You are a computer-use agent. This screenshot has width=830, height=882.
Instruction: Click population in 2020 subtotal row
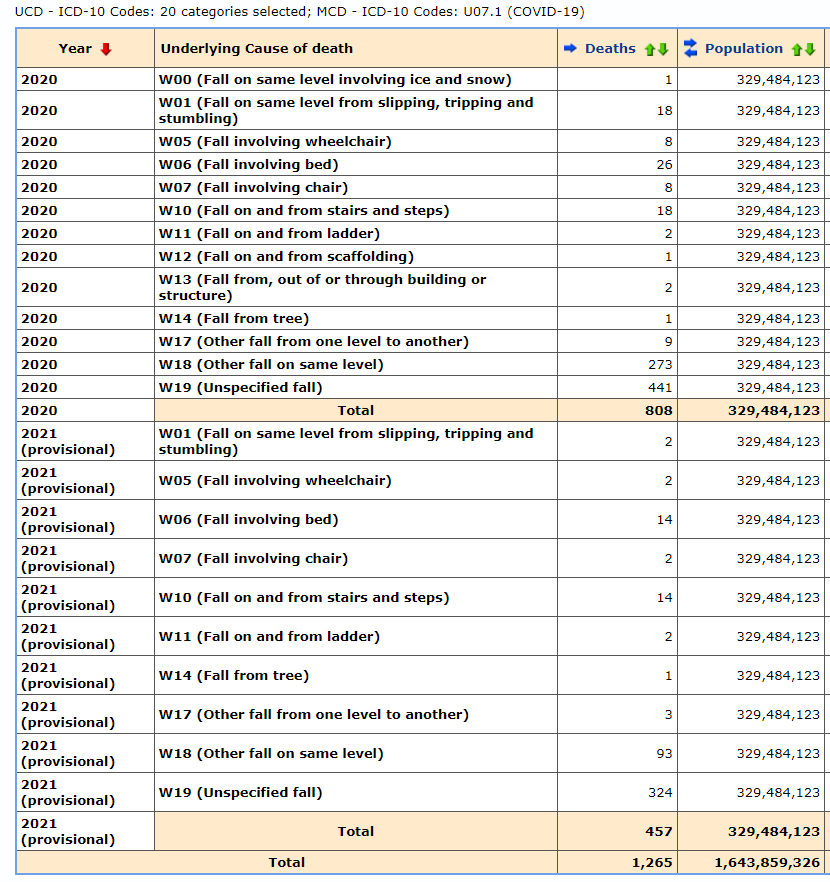coord(774,411)
